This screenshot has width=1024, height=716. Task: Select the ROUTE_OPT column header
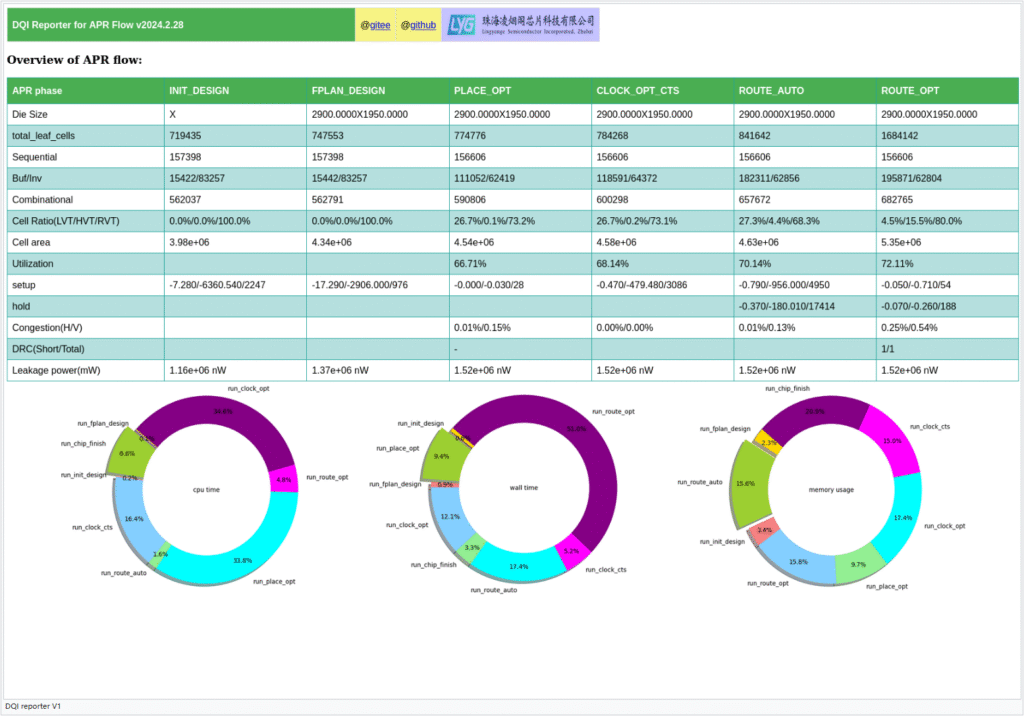910,91
